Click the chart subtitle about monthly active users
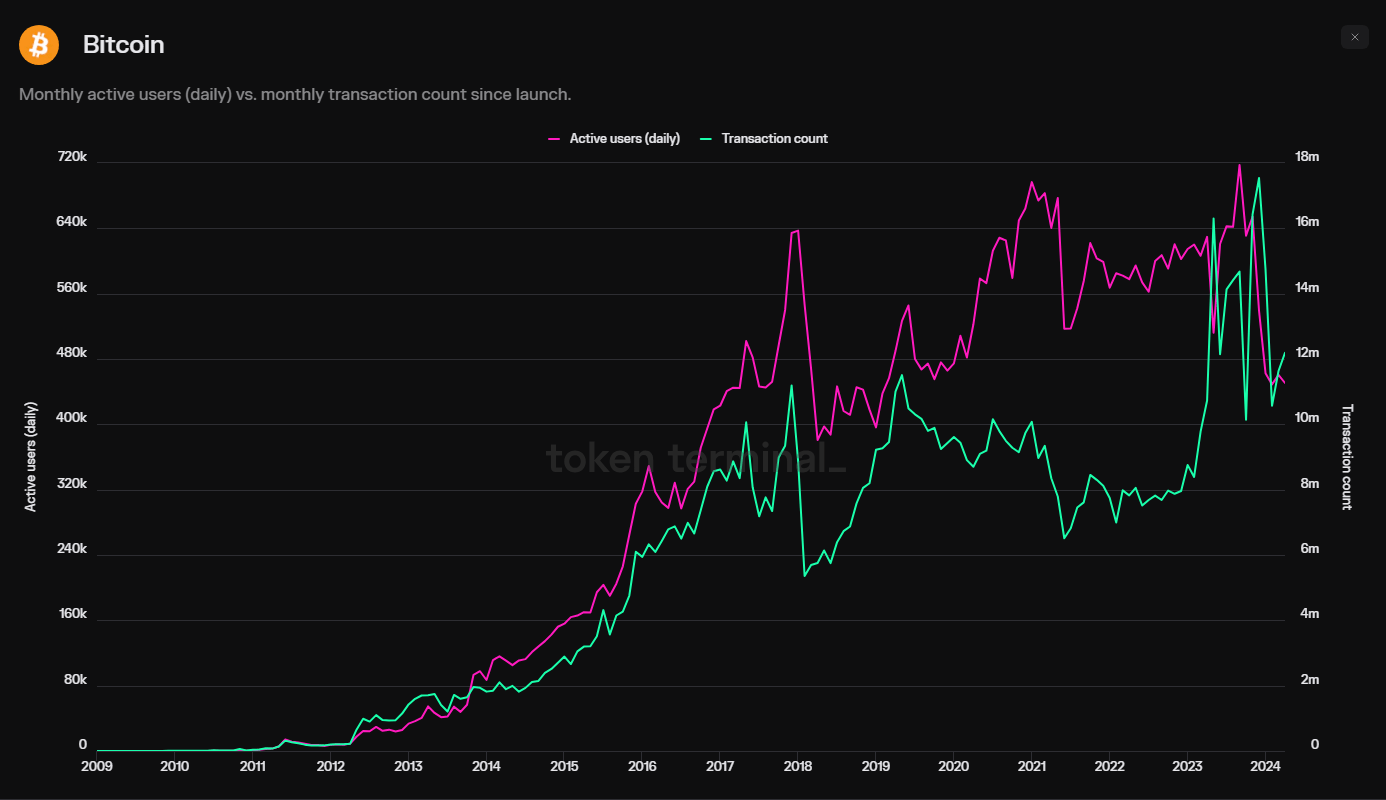Viewport: 1386px width, 800px height. pyautogui.click(x=294, y=94)
